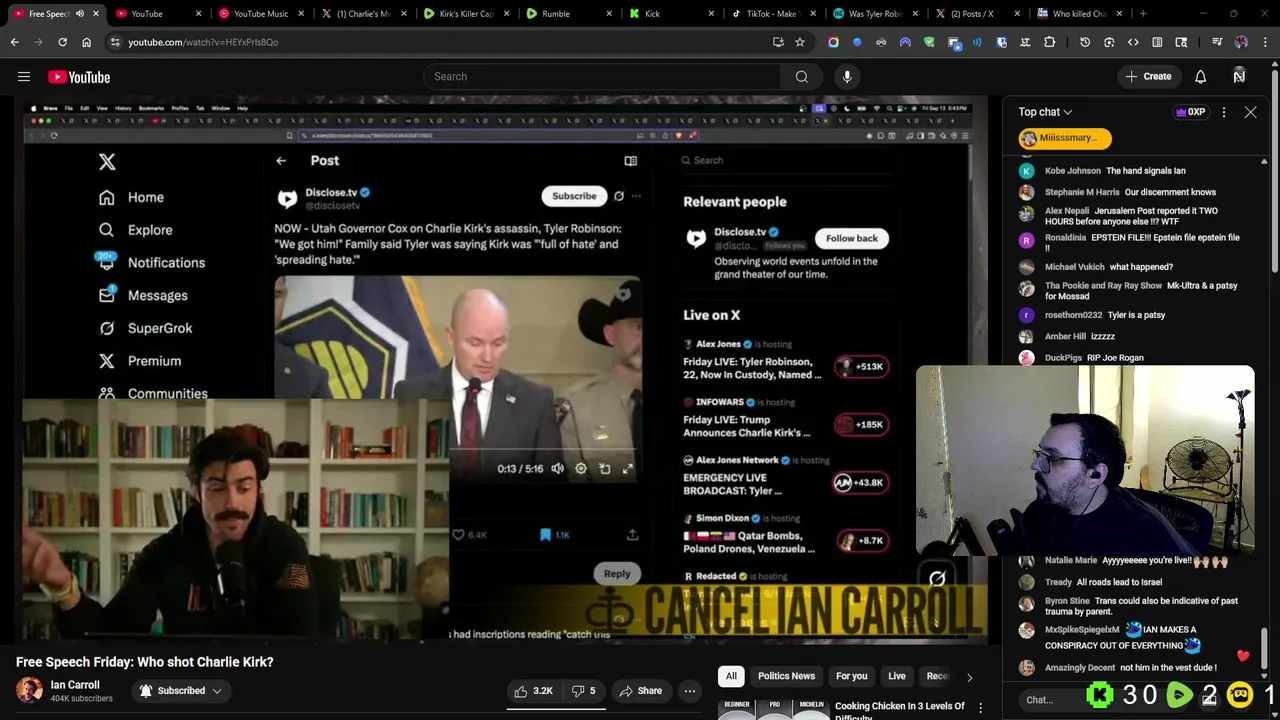Open the browser three-dot menu

(1266, 42)
